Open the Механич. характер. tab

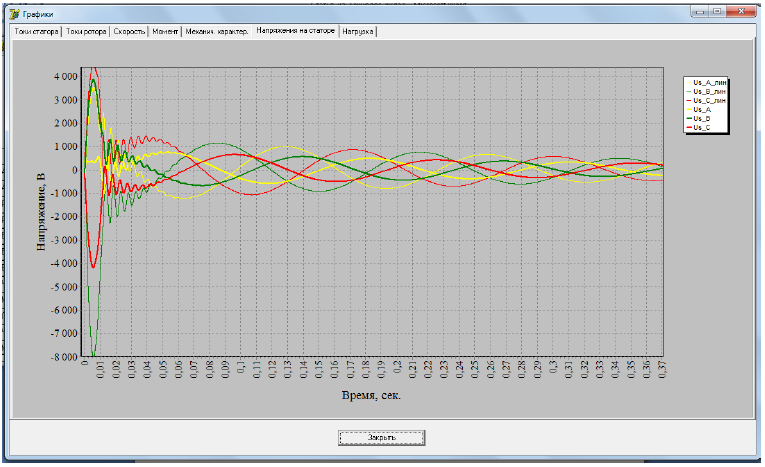pos(217,32)
